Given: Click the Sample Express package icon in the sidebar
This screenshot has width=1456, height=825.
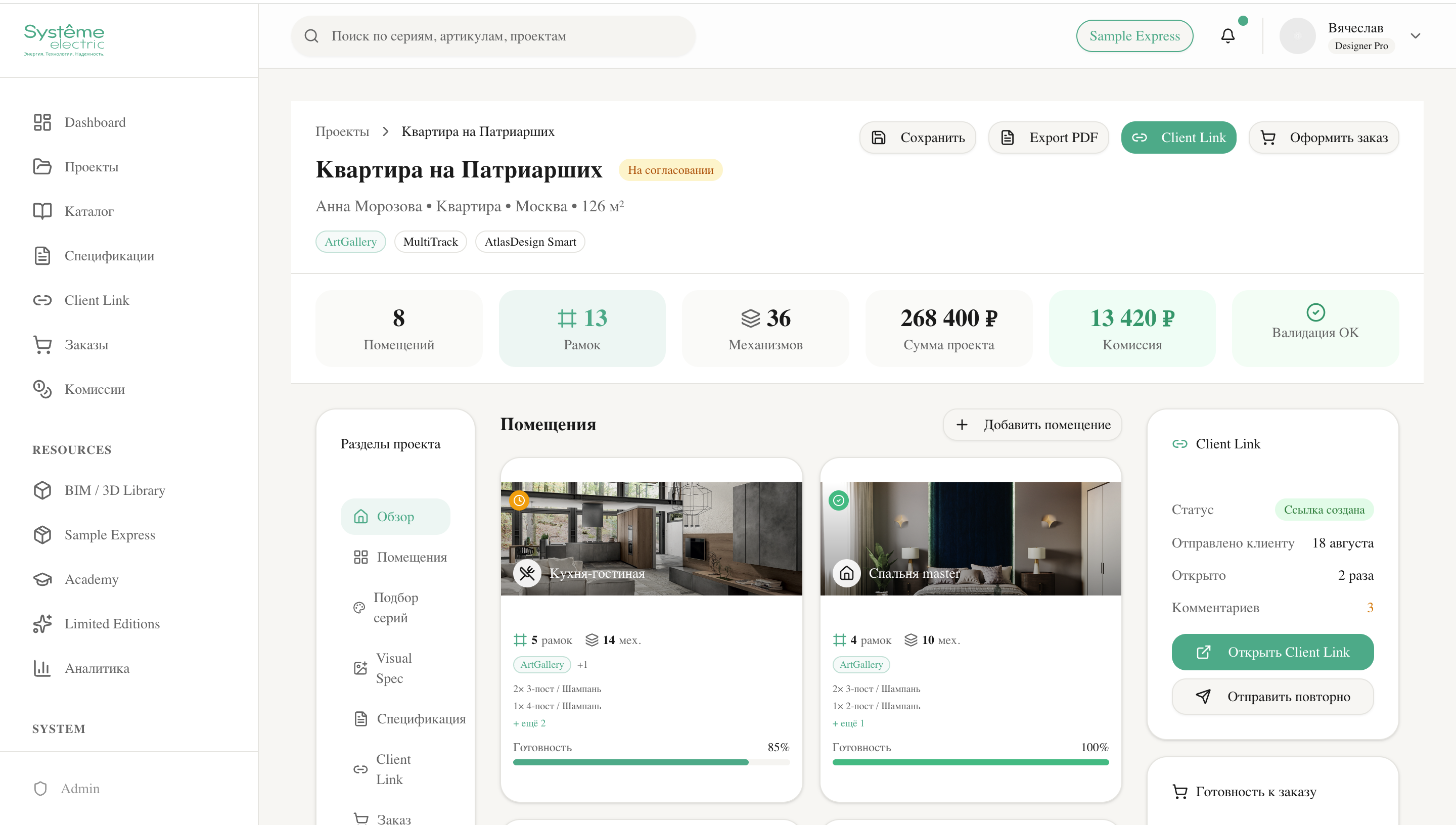Looking at the screenshot, I should (x=42, y=535).
